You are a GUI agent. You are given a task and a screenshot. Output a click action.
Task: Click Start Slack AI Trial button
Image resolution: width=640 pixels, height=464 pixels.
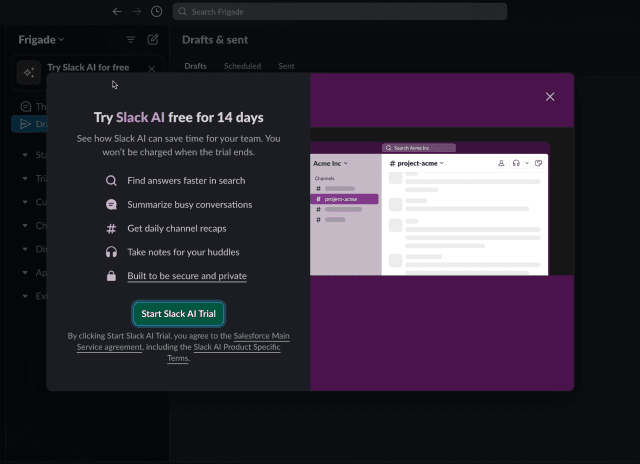pos(178,314)
